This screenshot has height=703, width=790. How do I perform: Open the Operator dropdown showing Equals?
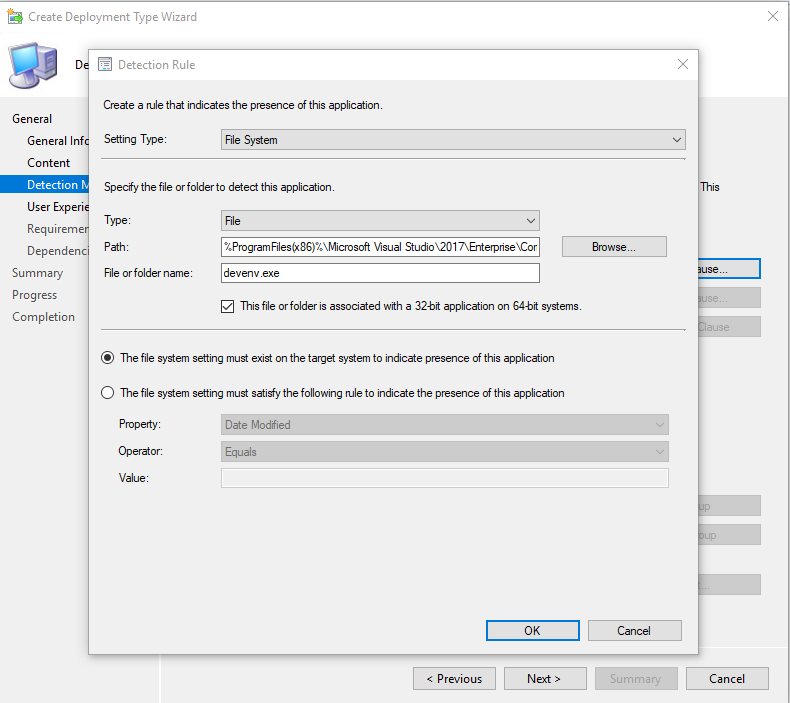coord(444,452)
